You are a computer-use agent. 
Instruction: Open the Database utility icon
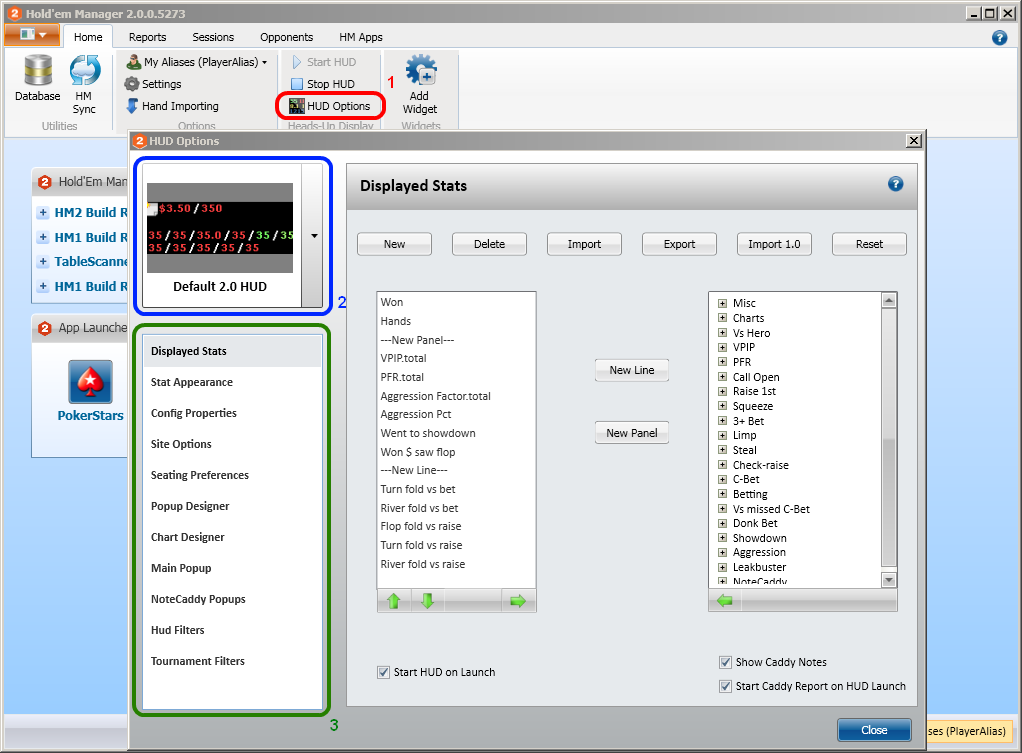38,70
